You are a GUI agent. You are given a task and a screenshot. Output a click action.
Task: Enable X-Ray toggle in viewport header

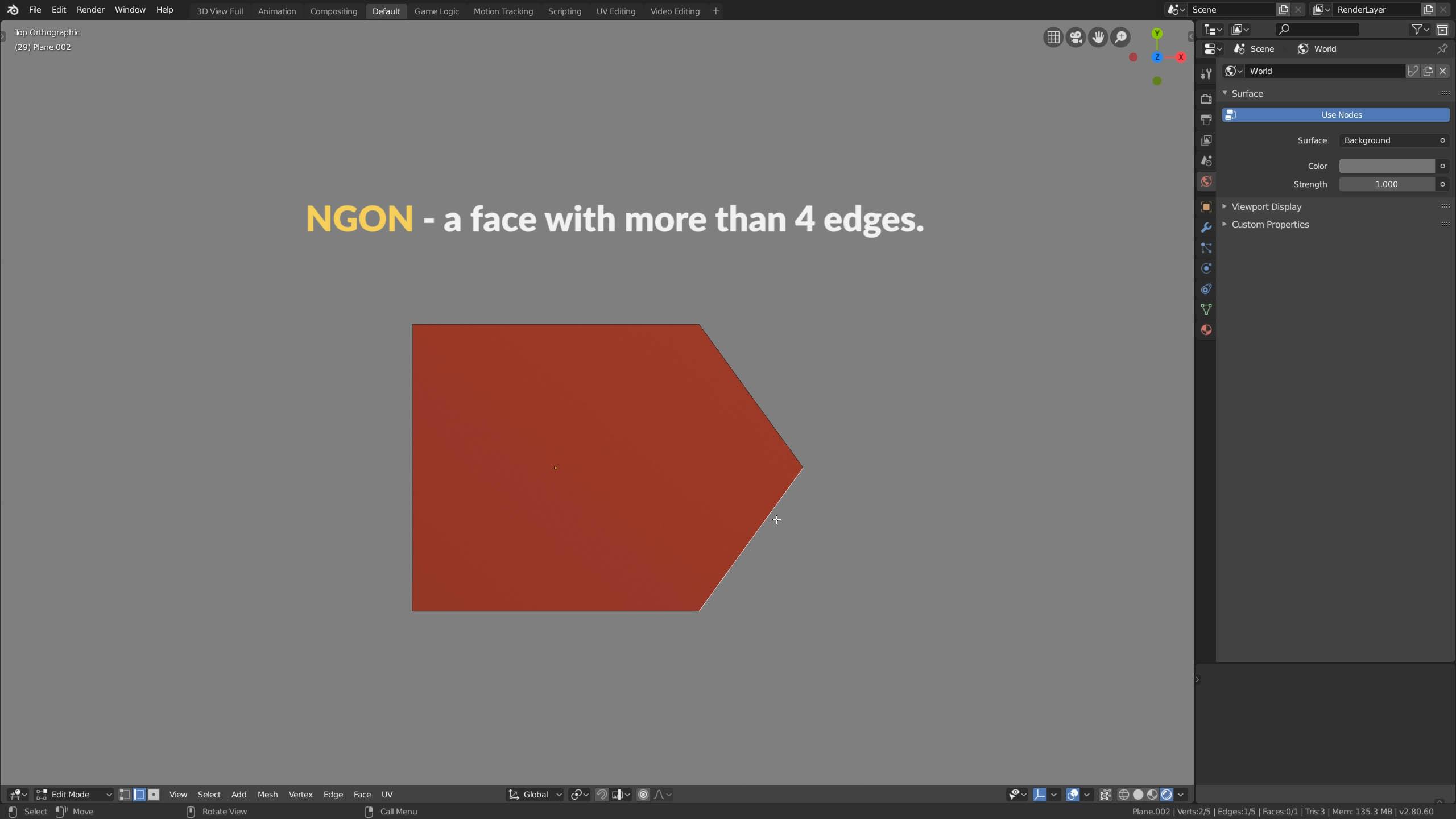[1105, 795]
